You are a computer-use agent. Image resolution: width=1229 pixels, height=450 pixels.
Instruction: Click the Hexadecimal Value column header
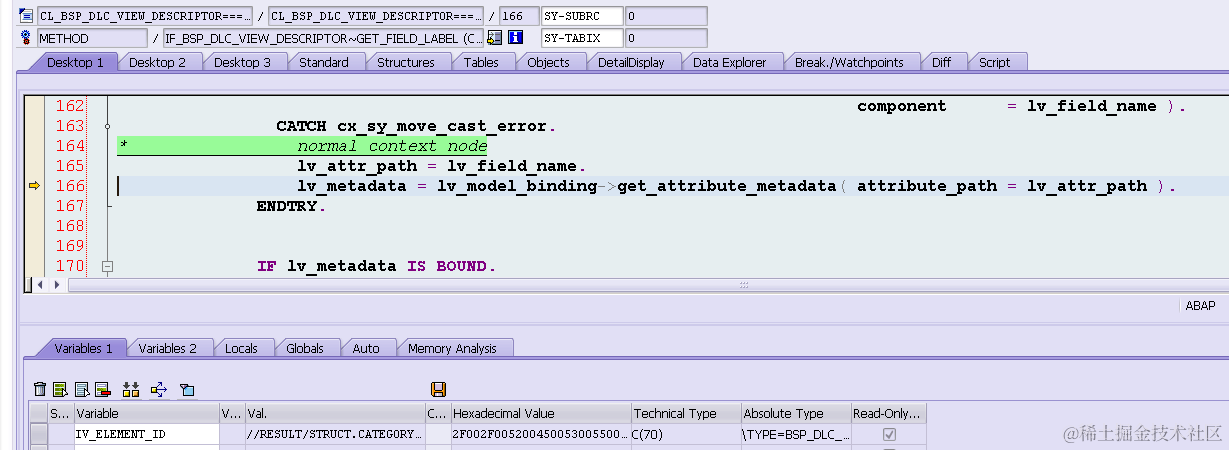pyautogui.click(x=540, y=413)
